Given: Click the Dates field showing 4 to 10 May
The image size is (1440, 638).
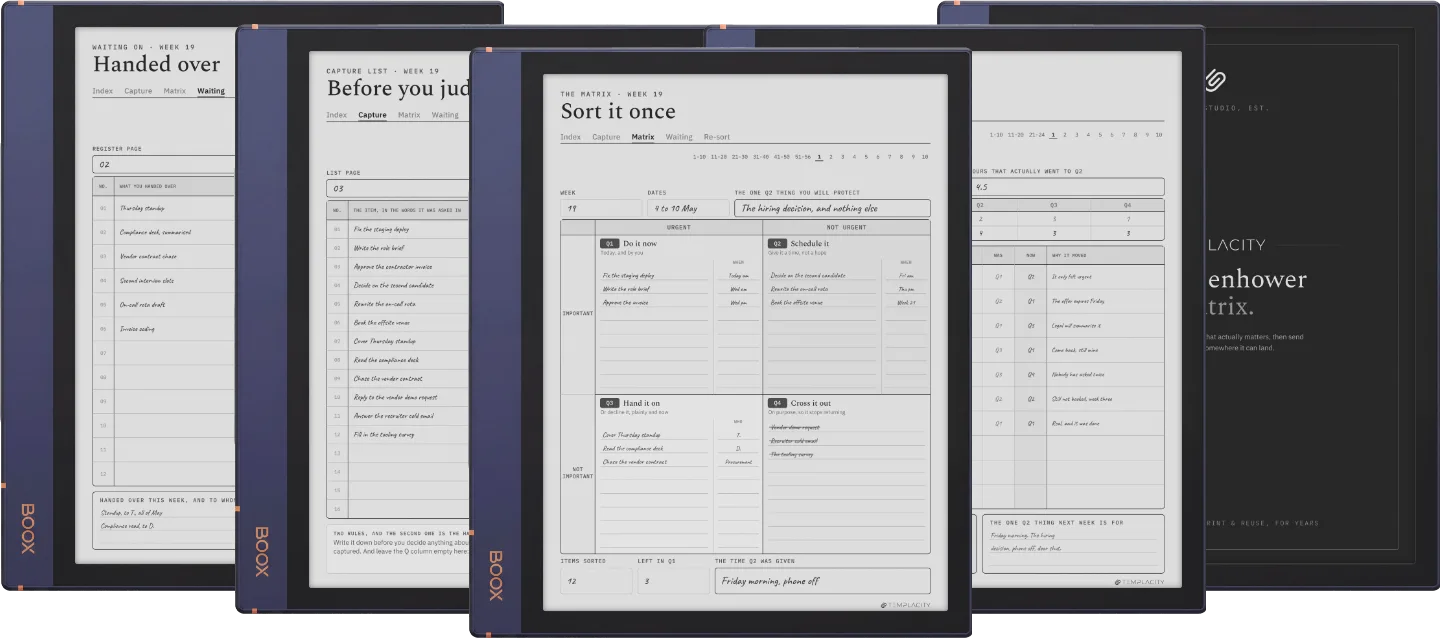Looking at the screenshot, I should click(687, 208).
